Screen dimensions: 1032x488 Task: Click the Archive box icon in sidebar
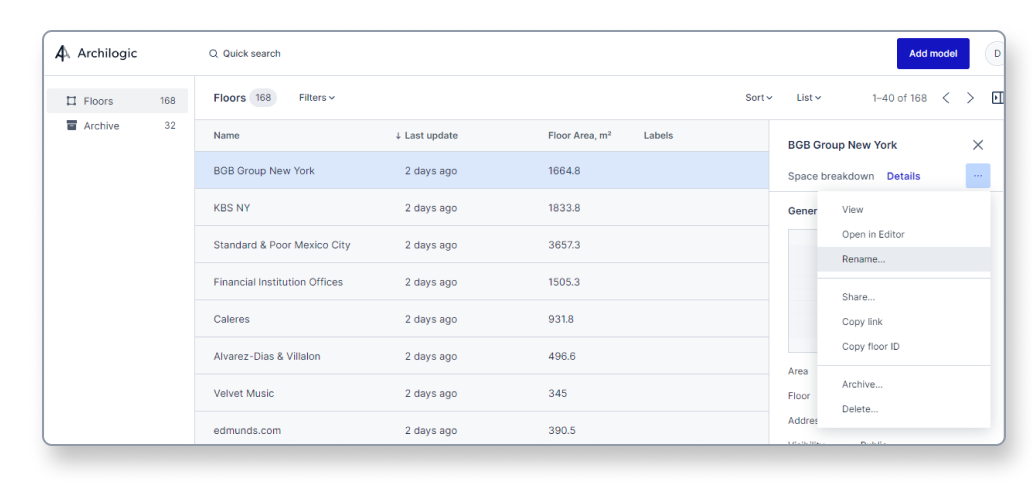71,125
